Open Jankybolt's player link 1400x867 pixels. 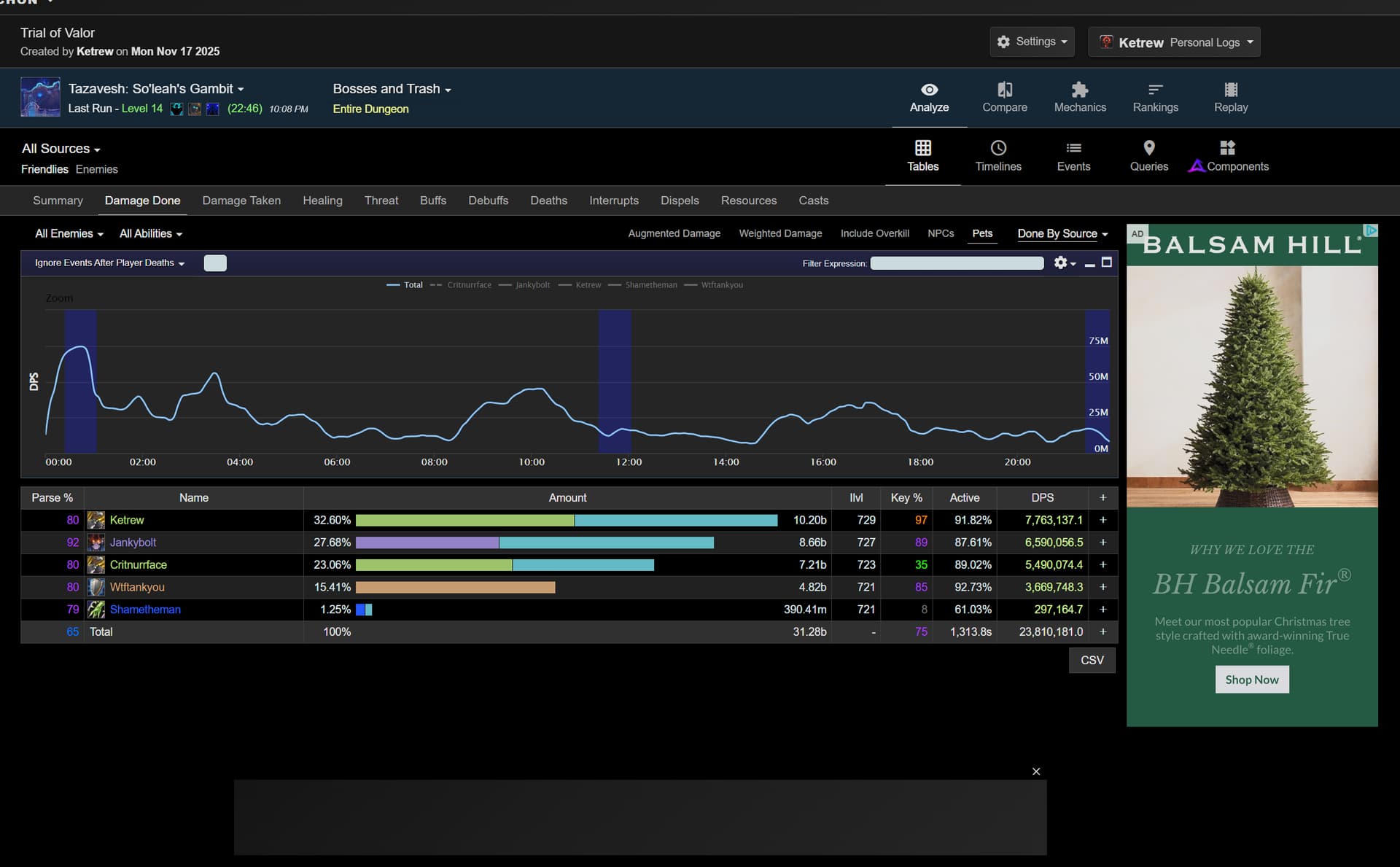click(133, 543)
